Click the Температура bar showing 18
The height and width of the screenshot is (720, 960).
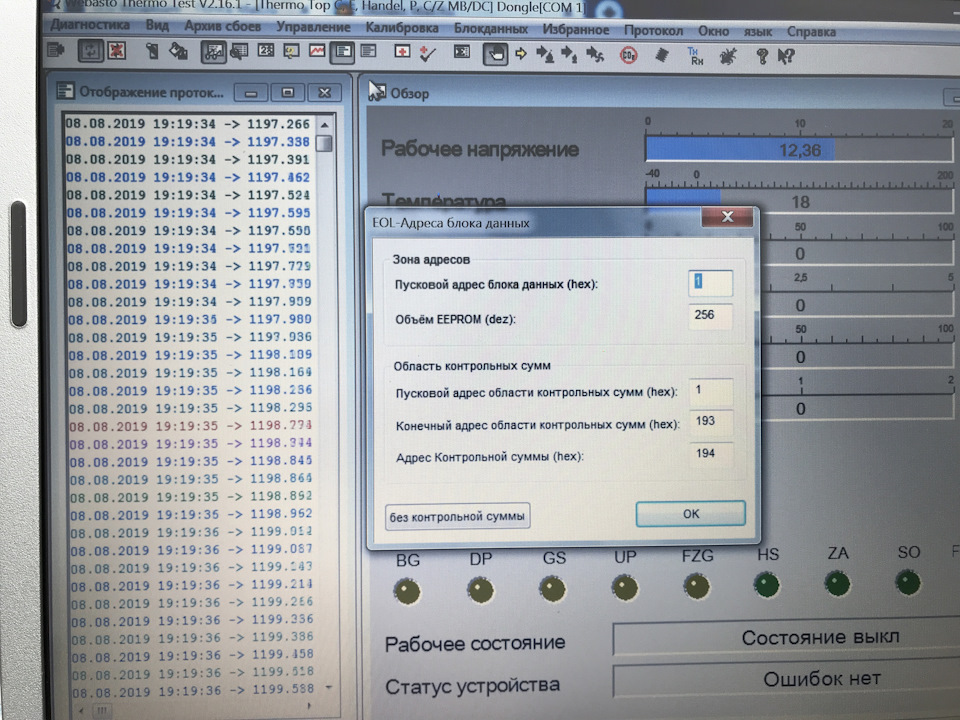(798, 201)
